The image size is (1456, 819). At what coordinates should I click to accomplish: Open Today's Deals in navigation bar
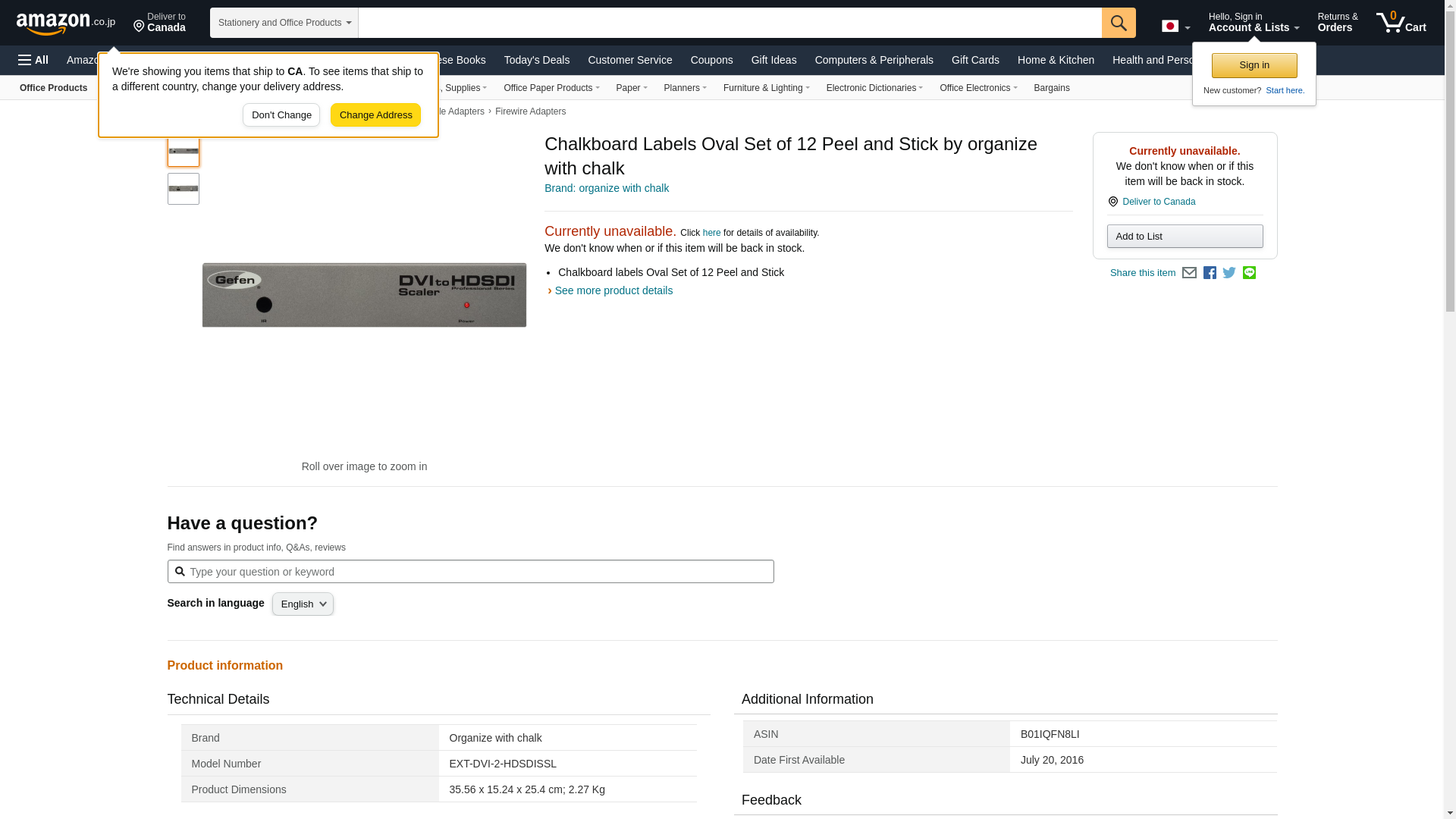[x=536, y=60]
